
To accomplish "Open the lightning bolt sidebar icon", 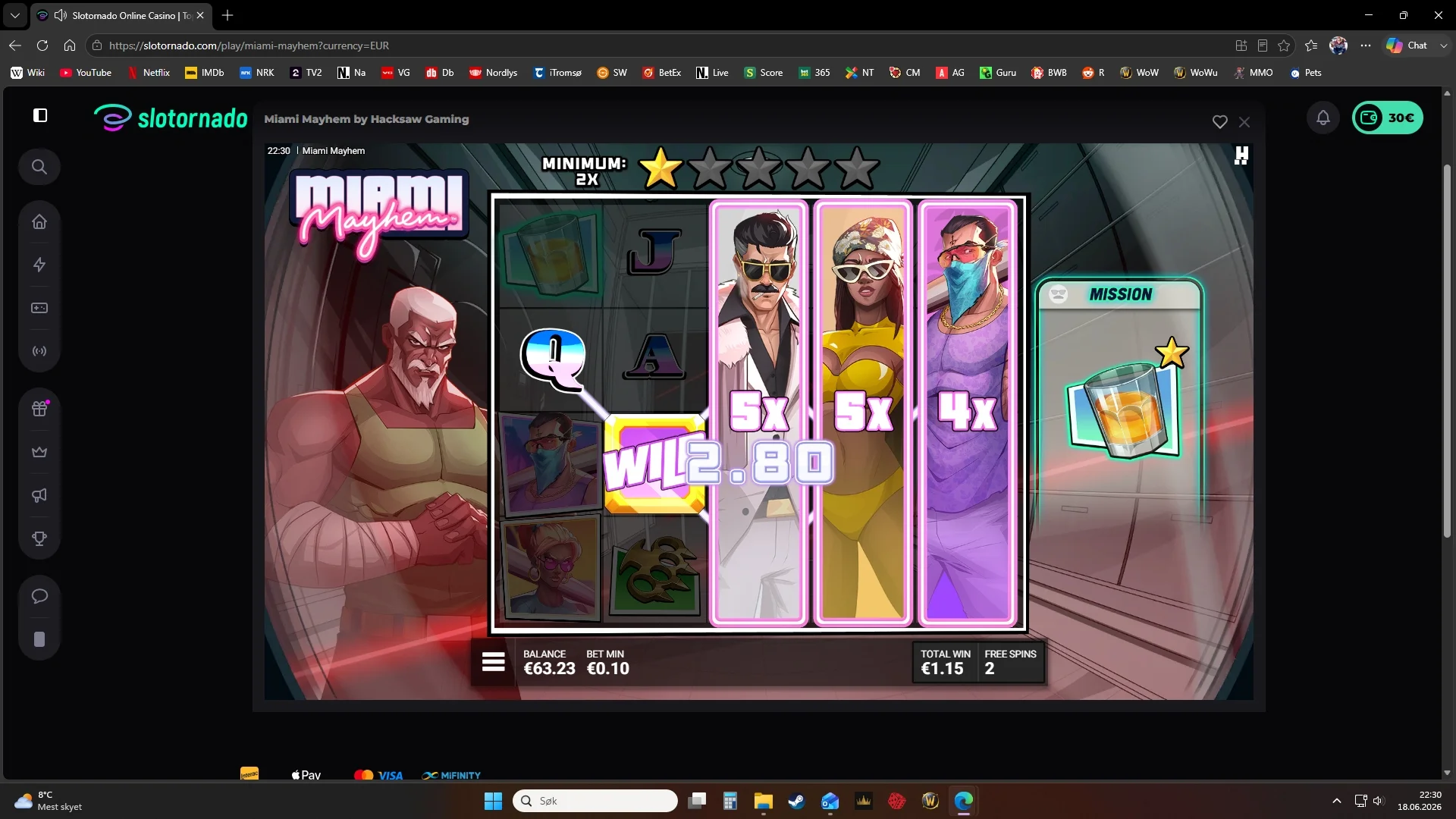I will [x=39, y=265].
